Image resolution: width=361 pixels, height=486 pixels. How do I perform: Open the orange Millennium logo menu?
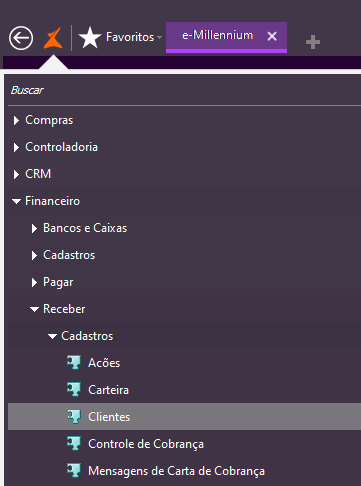click(x=53, y=38)
